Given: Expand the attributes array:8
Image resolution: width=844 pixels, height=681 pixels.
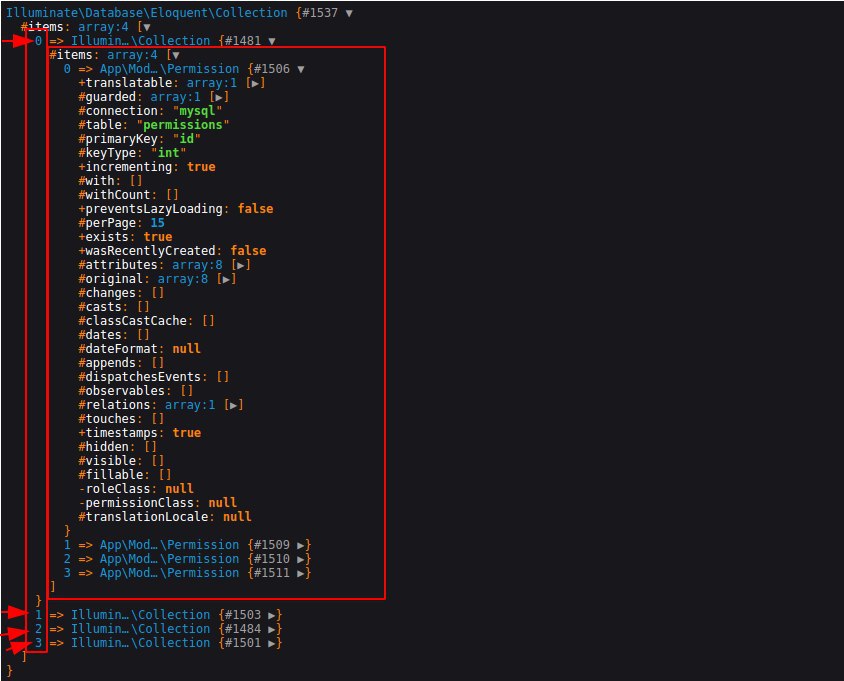Looking at the screenshot, I should click(x=240, y=265).
